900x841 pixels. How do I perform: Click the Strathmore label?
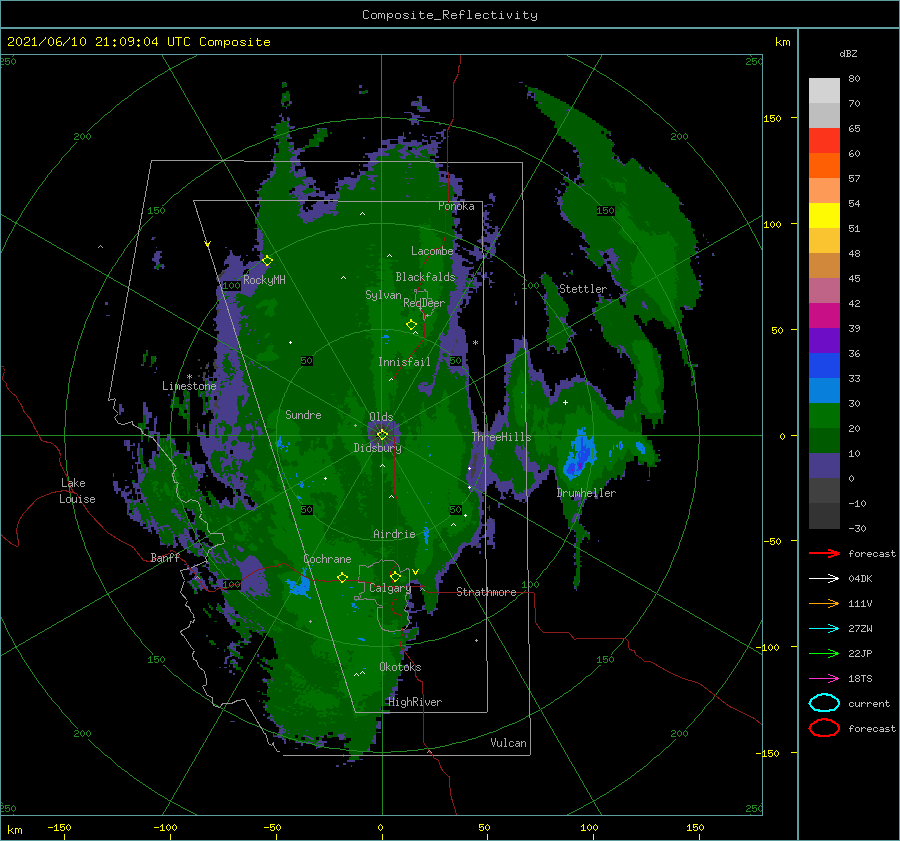(x=486, y=592)
